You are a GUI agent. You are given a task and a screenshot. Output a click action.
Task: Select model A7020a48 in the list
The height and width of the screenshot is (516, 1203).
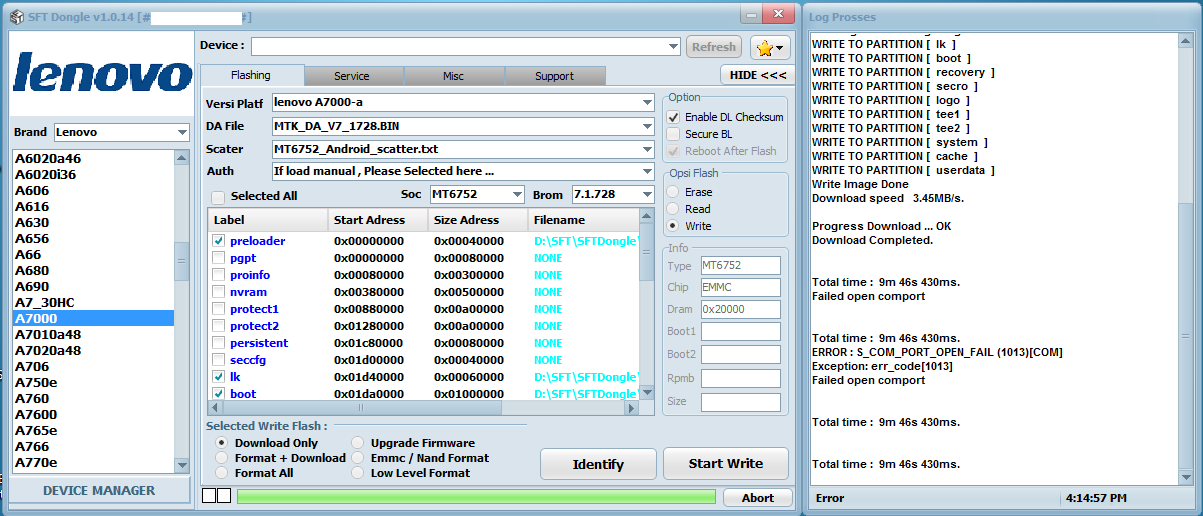(93, 350)
